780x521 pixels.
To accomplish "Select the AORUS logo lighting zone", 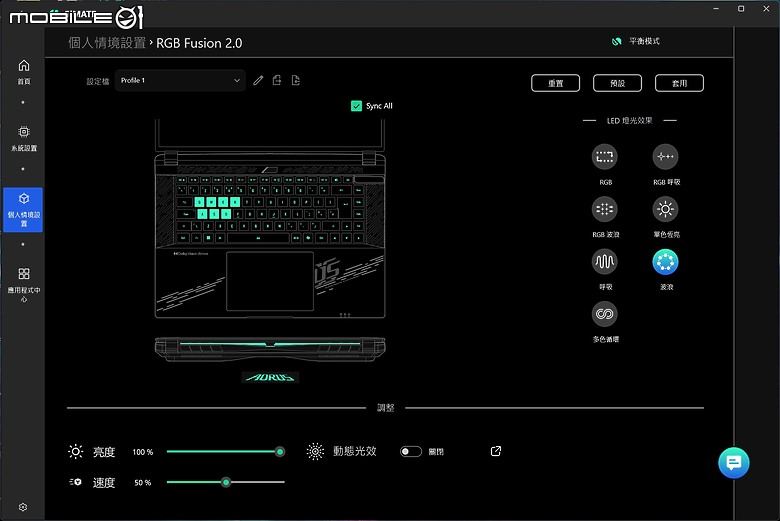I will (x=270, y=377).
